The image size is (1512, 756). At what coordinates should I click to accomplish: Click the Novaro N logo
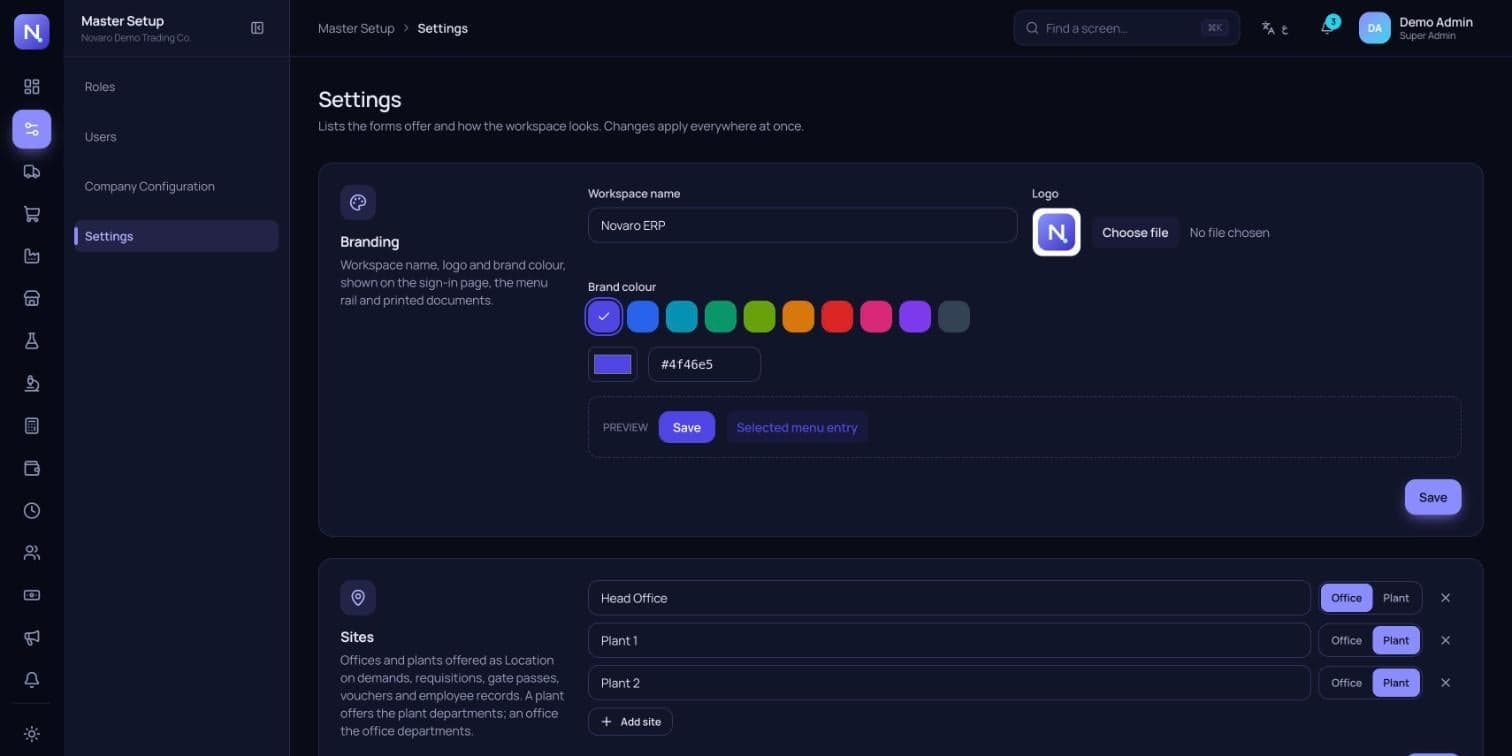click(32, 32)
